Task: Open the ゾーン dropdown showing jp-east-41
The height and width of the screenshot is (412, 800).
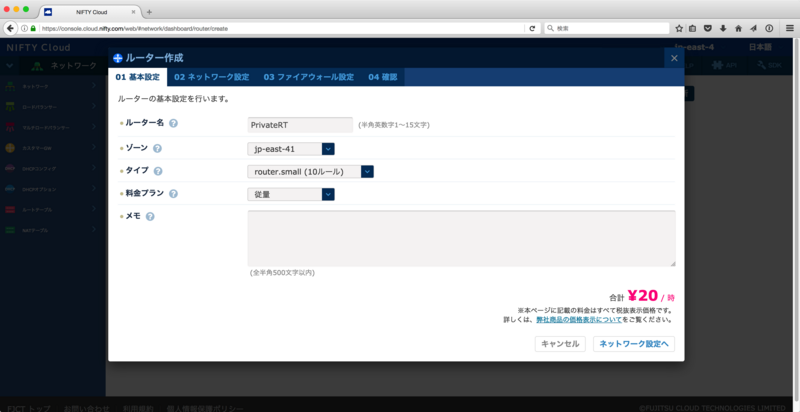Action: coord(291,149)
